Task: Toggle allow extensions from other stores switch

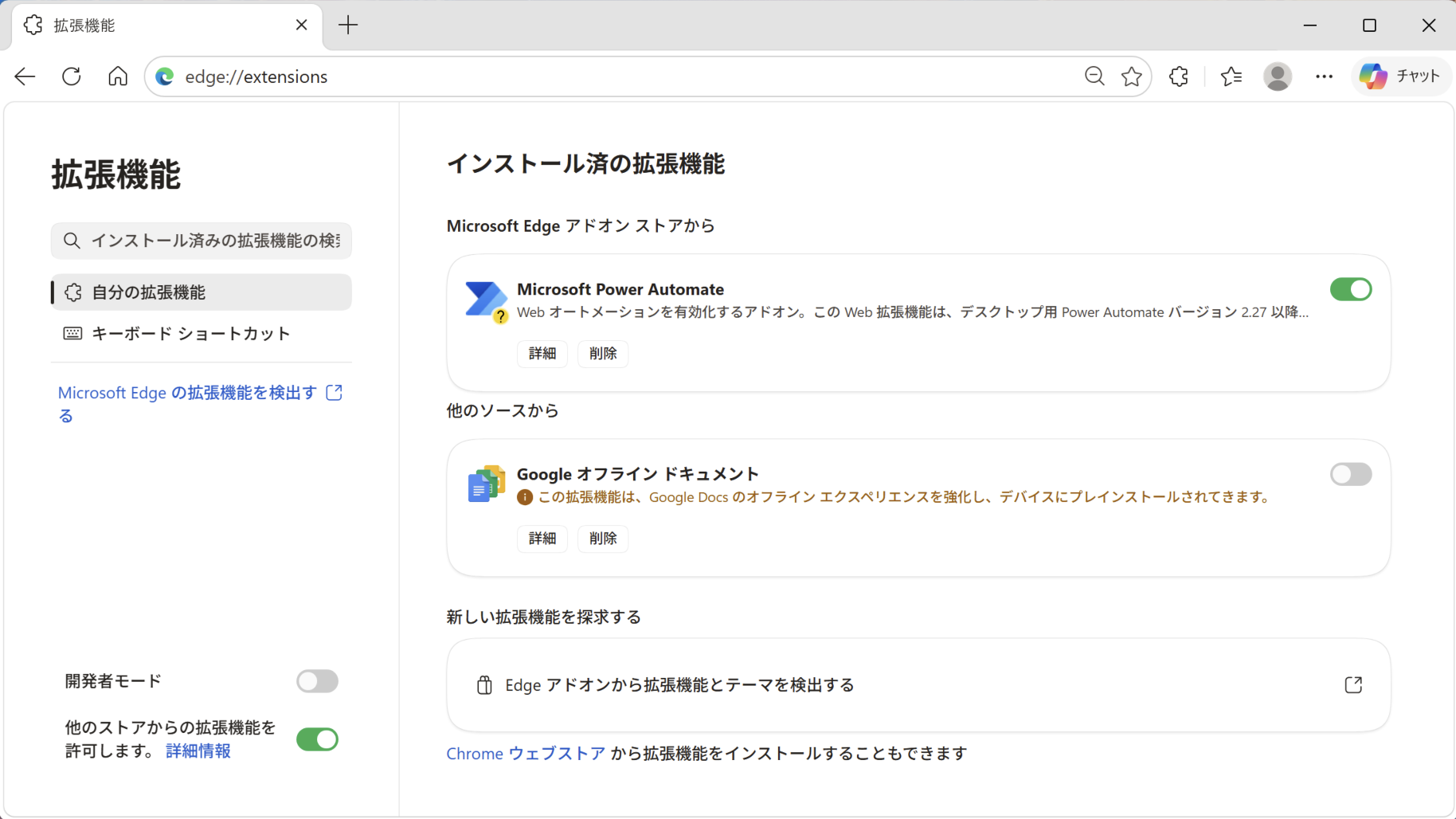Action: point(317,739)
